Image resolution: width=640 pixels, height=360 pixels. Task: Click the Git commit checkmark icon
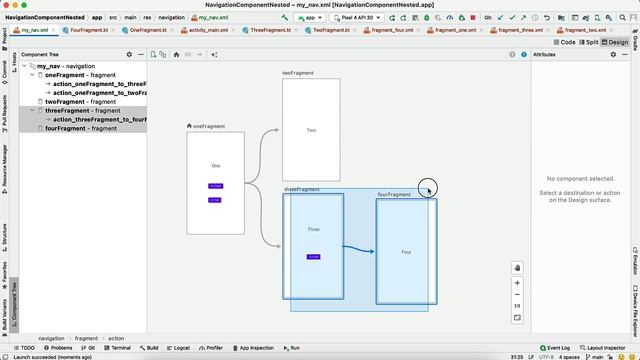pyautogui.click(x=512, y=18)
